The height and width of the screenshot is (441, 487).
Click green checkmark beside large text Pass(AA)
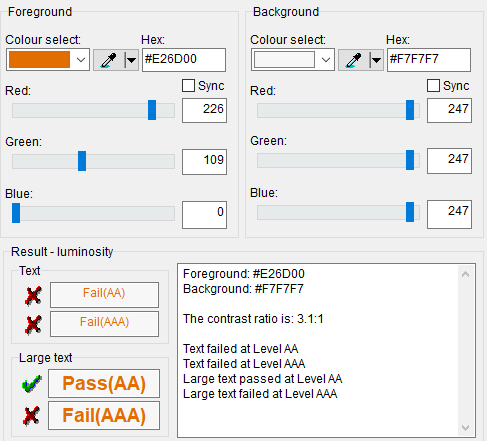pos(32,383)
